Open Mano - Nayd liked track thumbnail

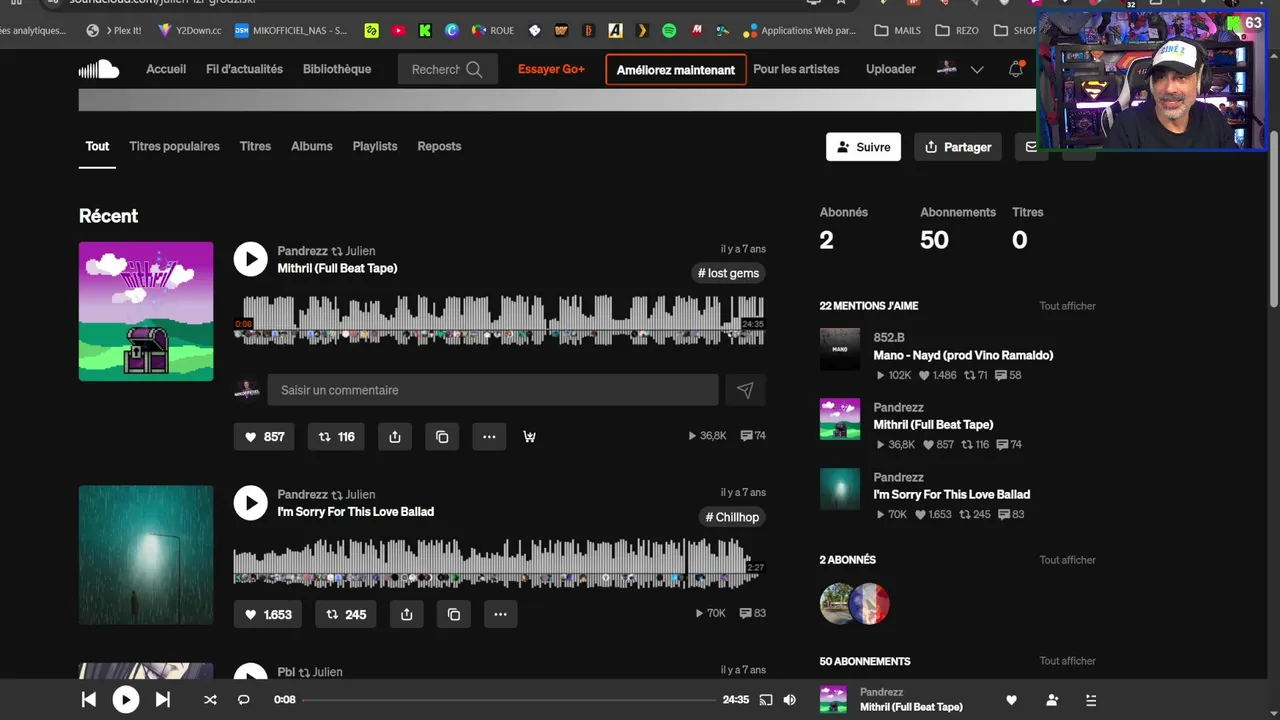click(840, 349)
